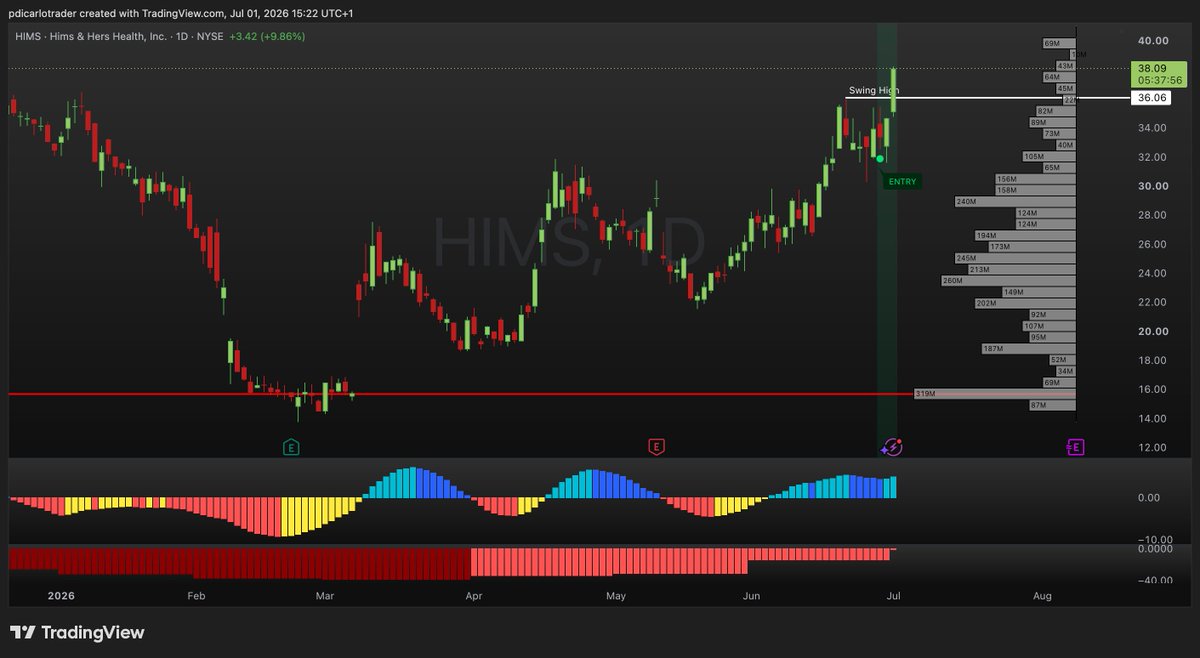Click the 34M volume profile bar

point(1065,371)
